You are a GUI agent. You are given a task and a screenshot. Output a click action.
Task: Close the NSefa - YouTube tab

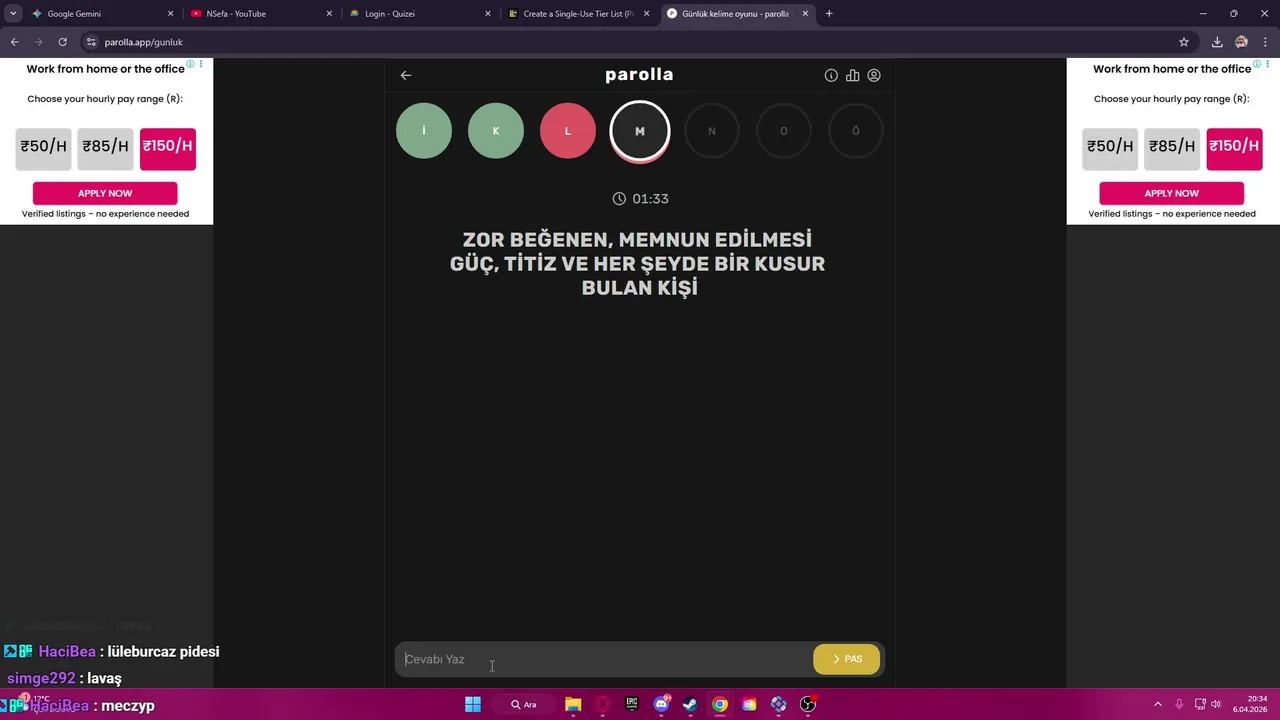(x=329, y=14)
